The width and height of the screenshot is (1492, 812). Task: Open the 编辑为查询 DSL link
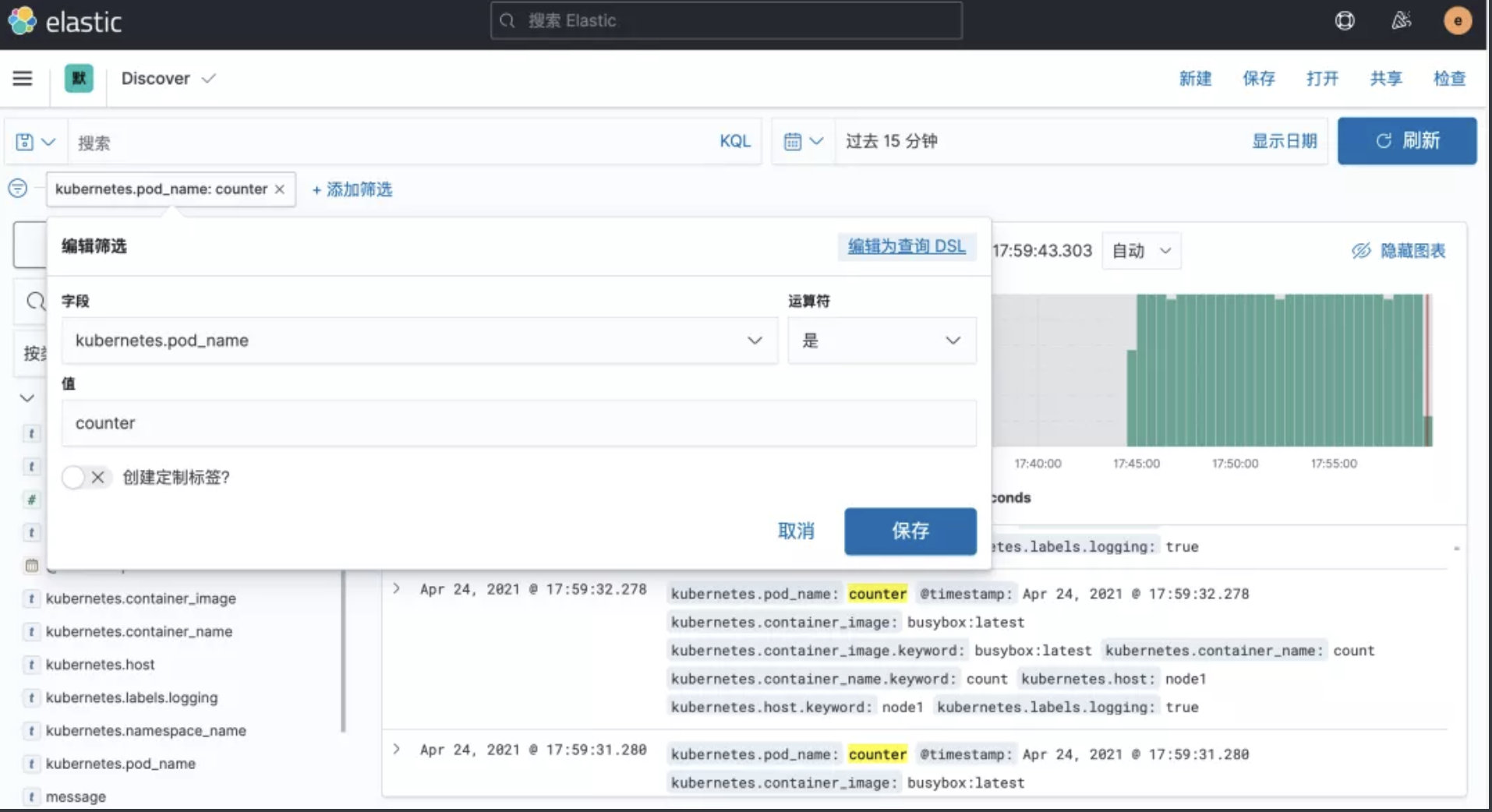click(905, 246)
